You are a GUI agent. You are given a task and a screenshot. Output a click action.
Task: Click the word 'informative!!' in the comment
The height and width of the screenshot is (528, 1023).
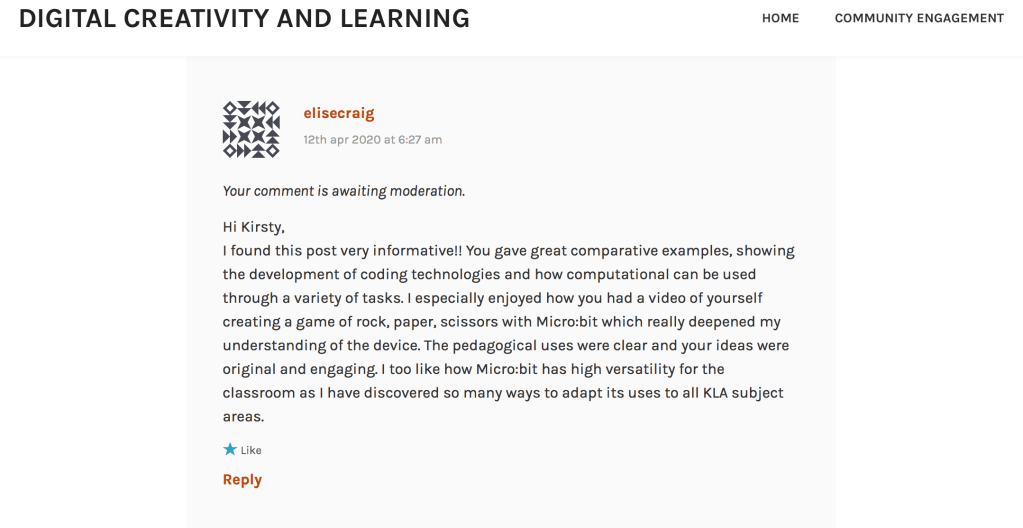coord(412,251)
